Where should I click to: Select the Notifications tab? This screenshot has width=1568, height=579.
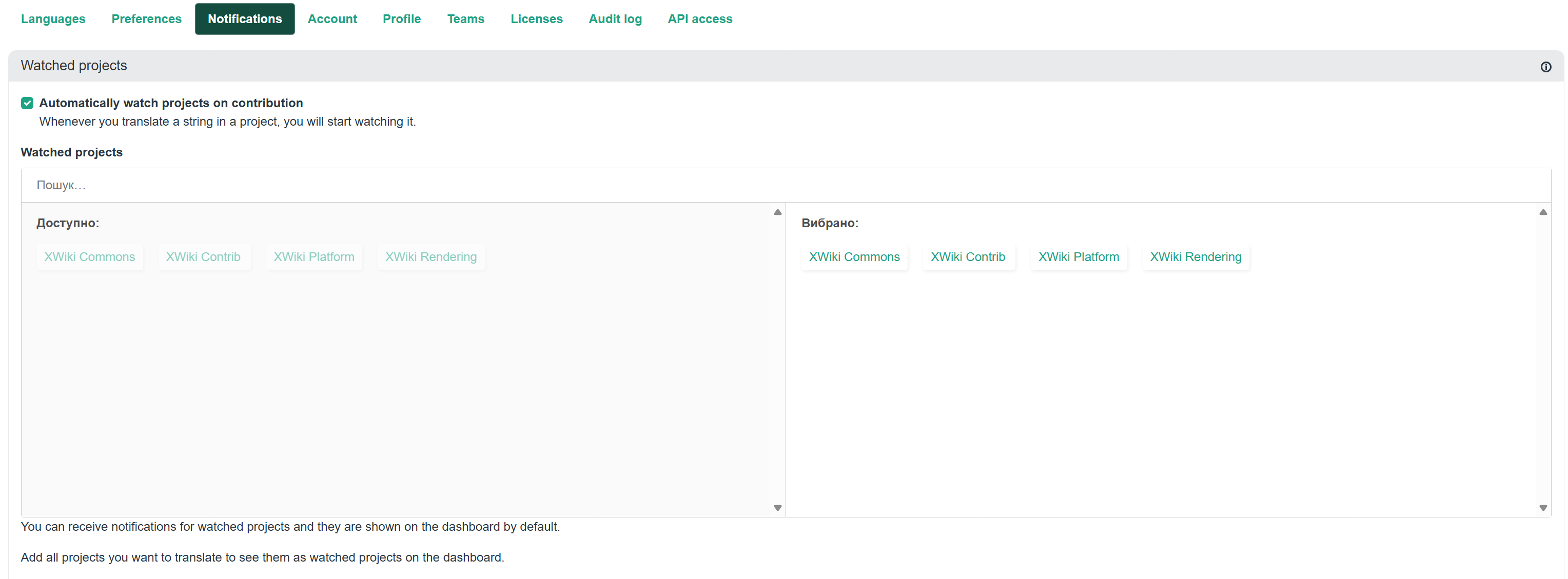(245, 19)
